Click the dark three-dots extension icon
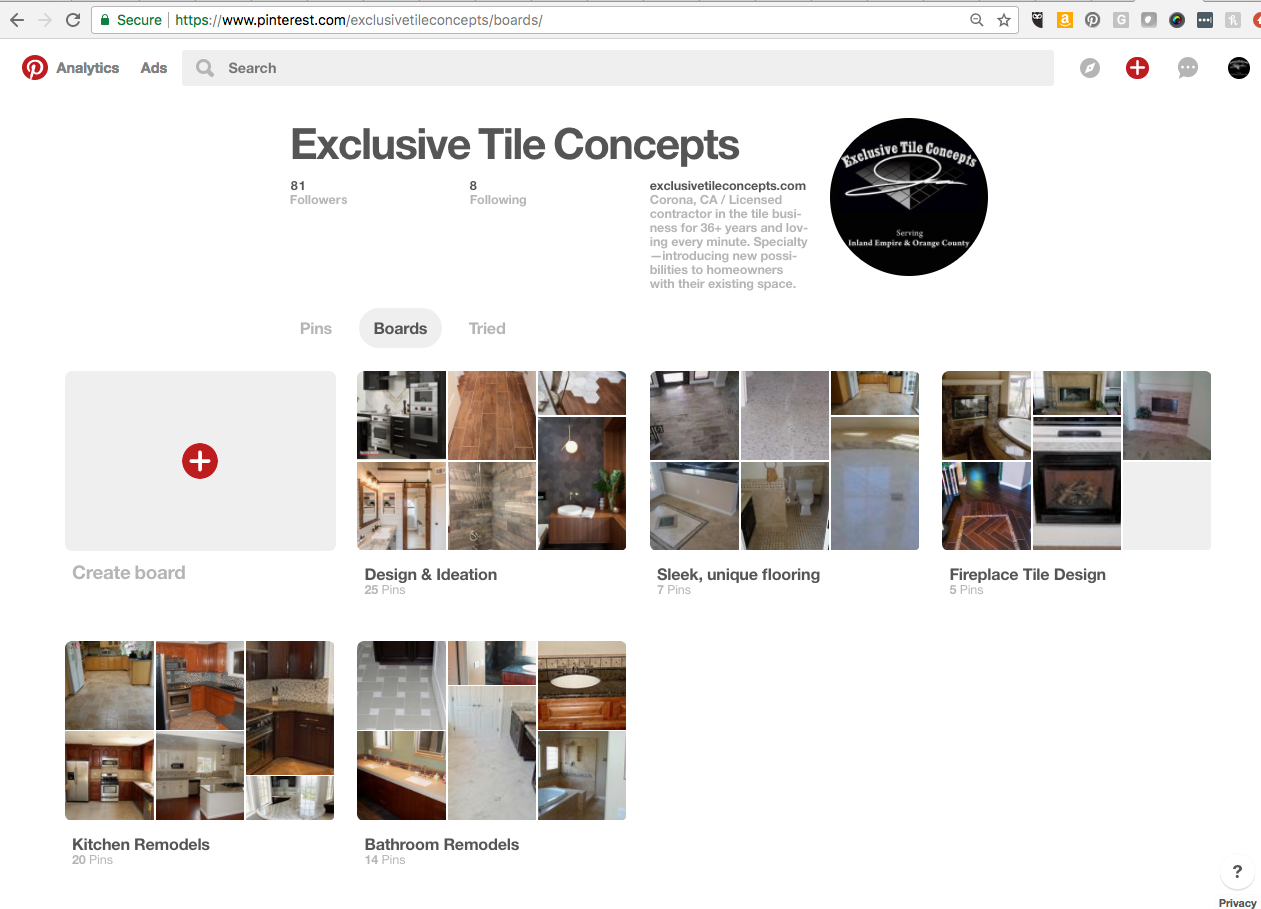Image resolution: width=1261 pixels, height=909 pixels. click(x=1205, y=20)
